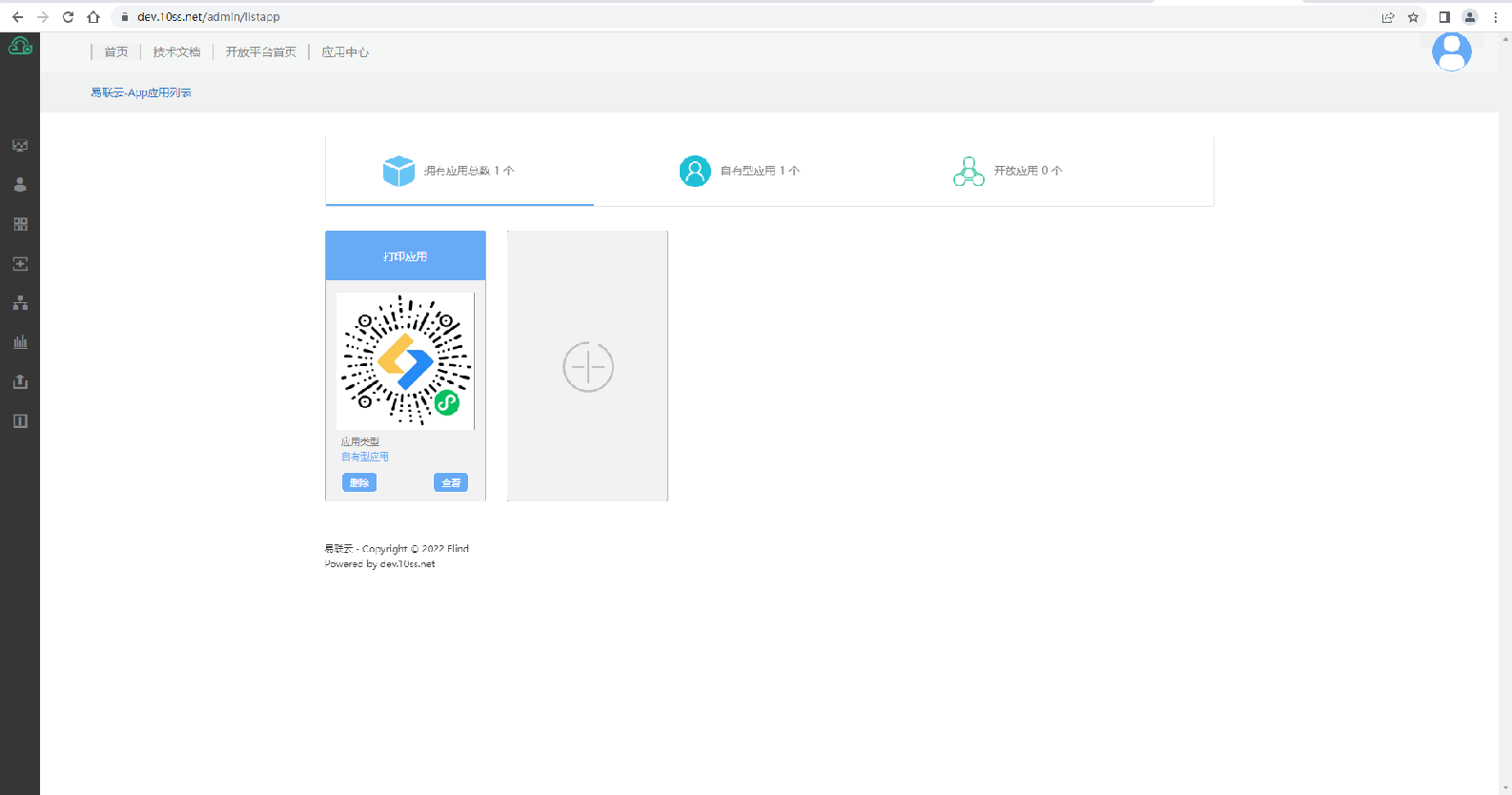Click the green molecule open apps icon
The width and height of the screenshot is (1512, 795).
click(x=969, y=172)
